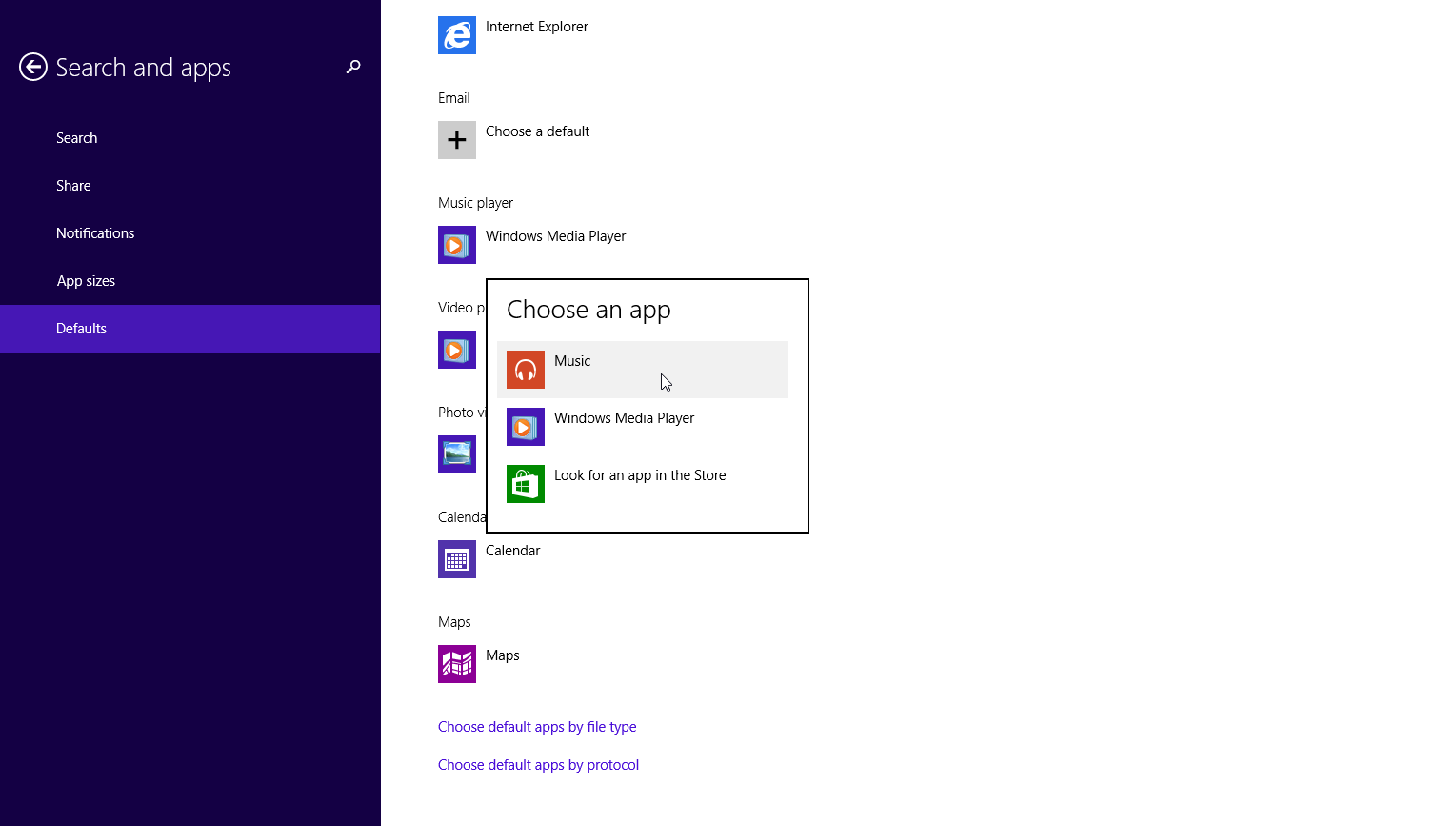This screenshot has width=1456, height=826.
Task: Click Choose a default for Email
Action: coord(537,131)
